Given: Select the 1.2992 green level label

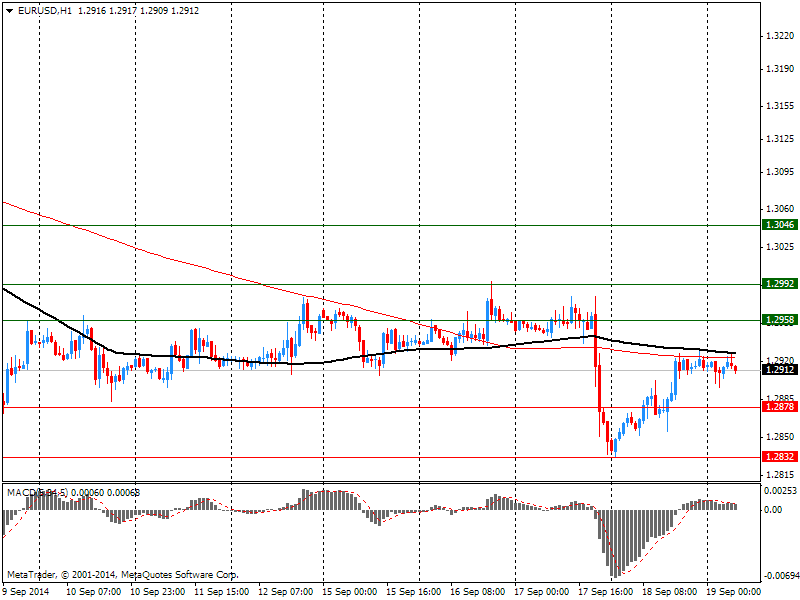Looking at the screenshot, I should coord(780,284).
